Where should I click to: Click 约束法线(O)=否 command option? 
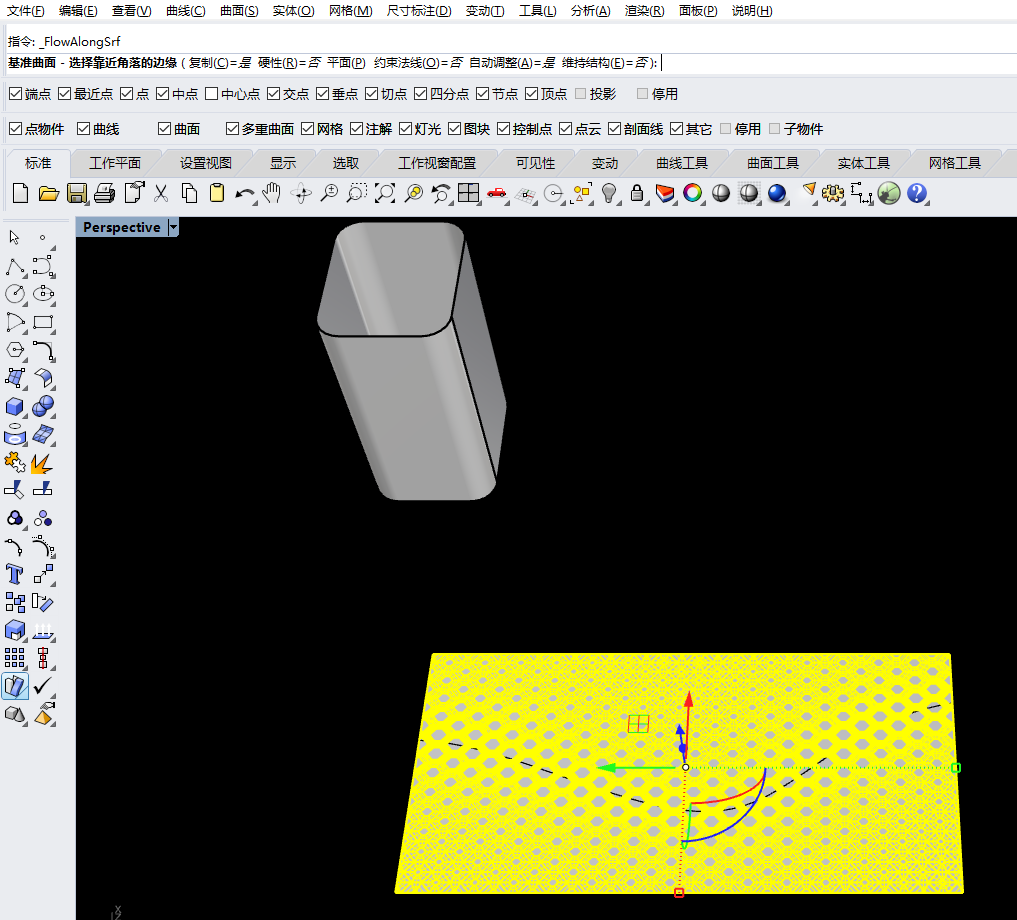click(418, 63)
